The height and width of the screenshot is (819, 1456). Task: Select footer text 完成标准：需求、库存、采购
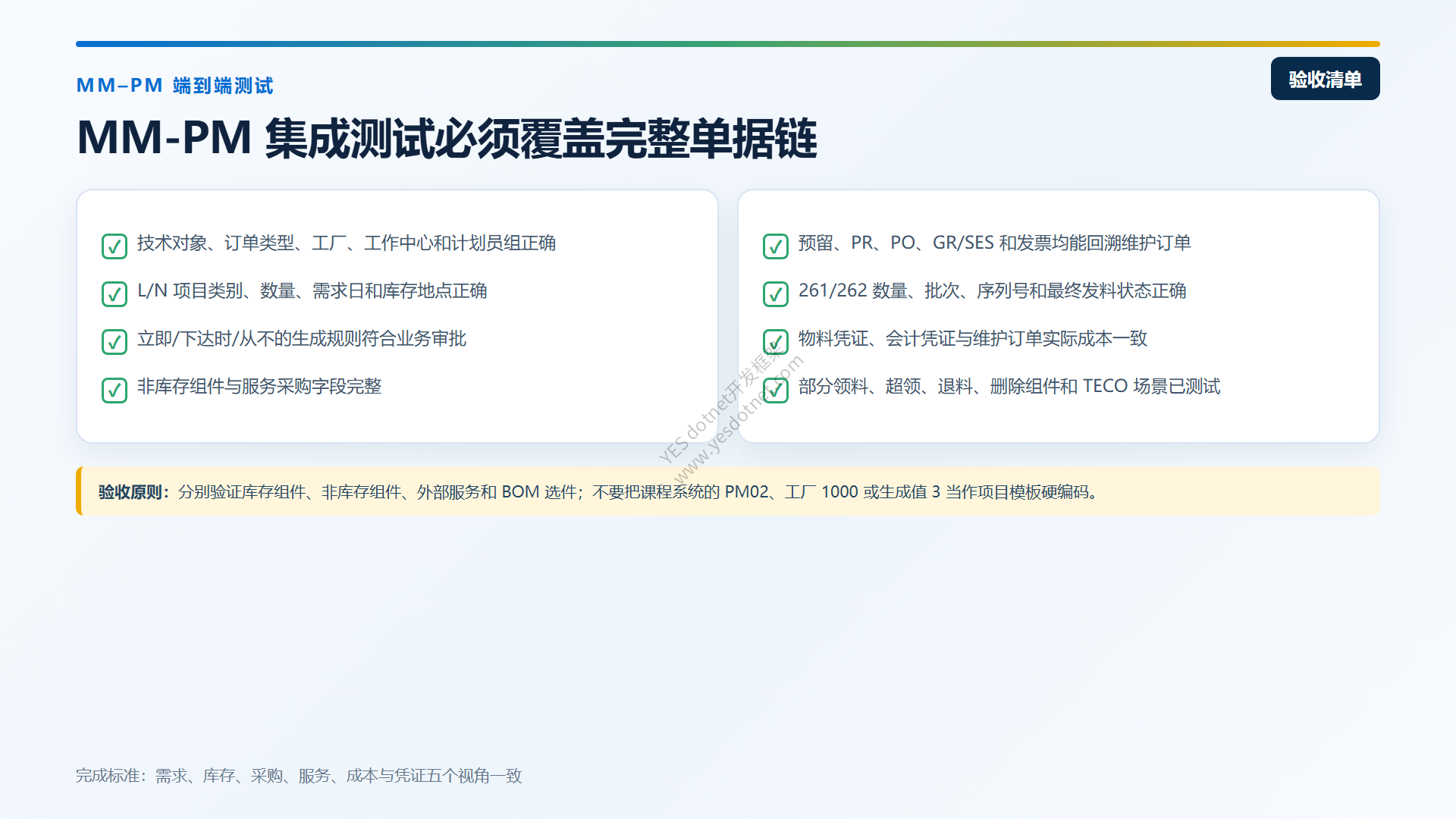click(299, 776)
